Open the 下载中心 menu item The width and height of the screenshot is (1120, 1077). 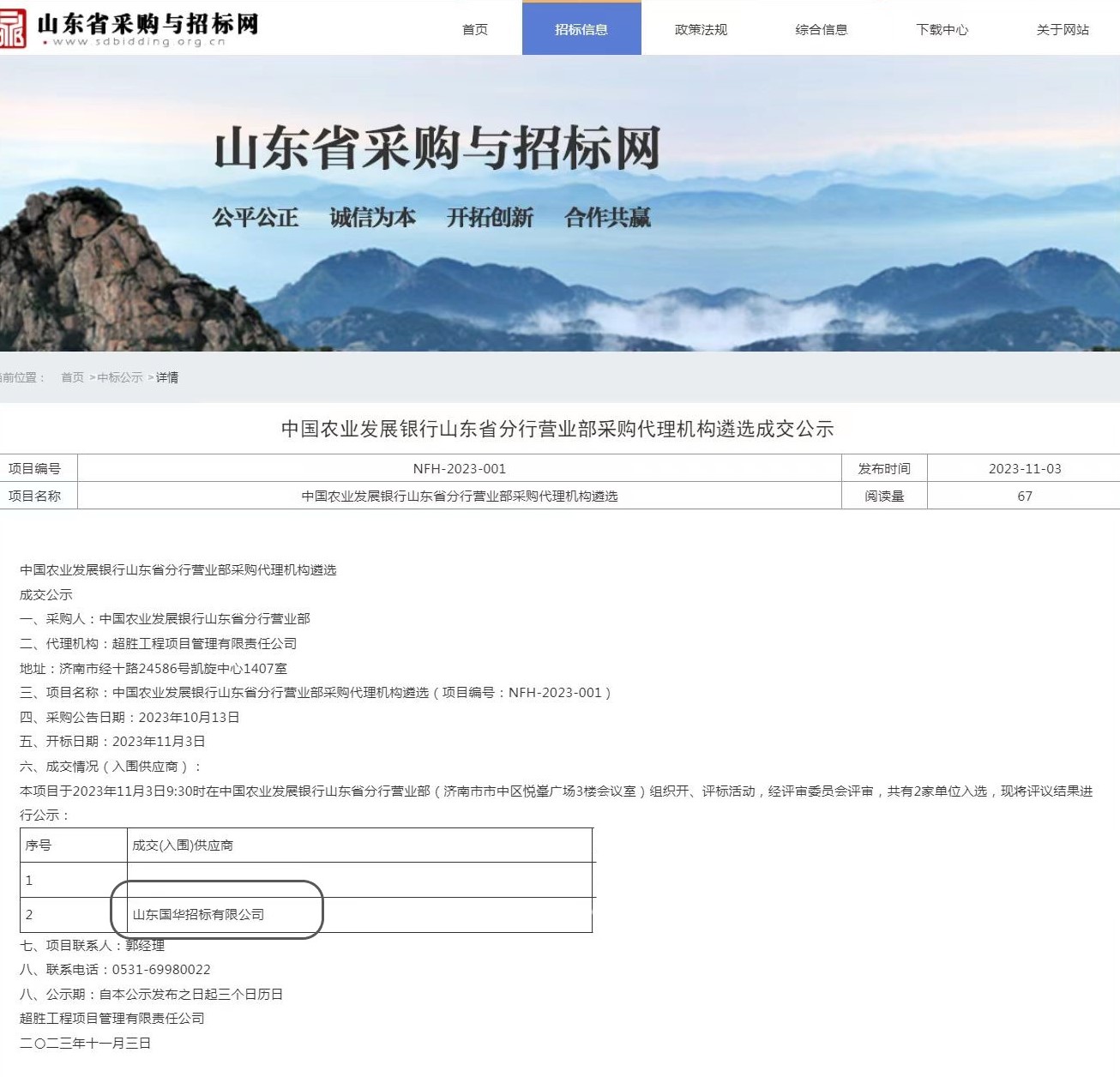coord(942,30)
